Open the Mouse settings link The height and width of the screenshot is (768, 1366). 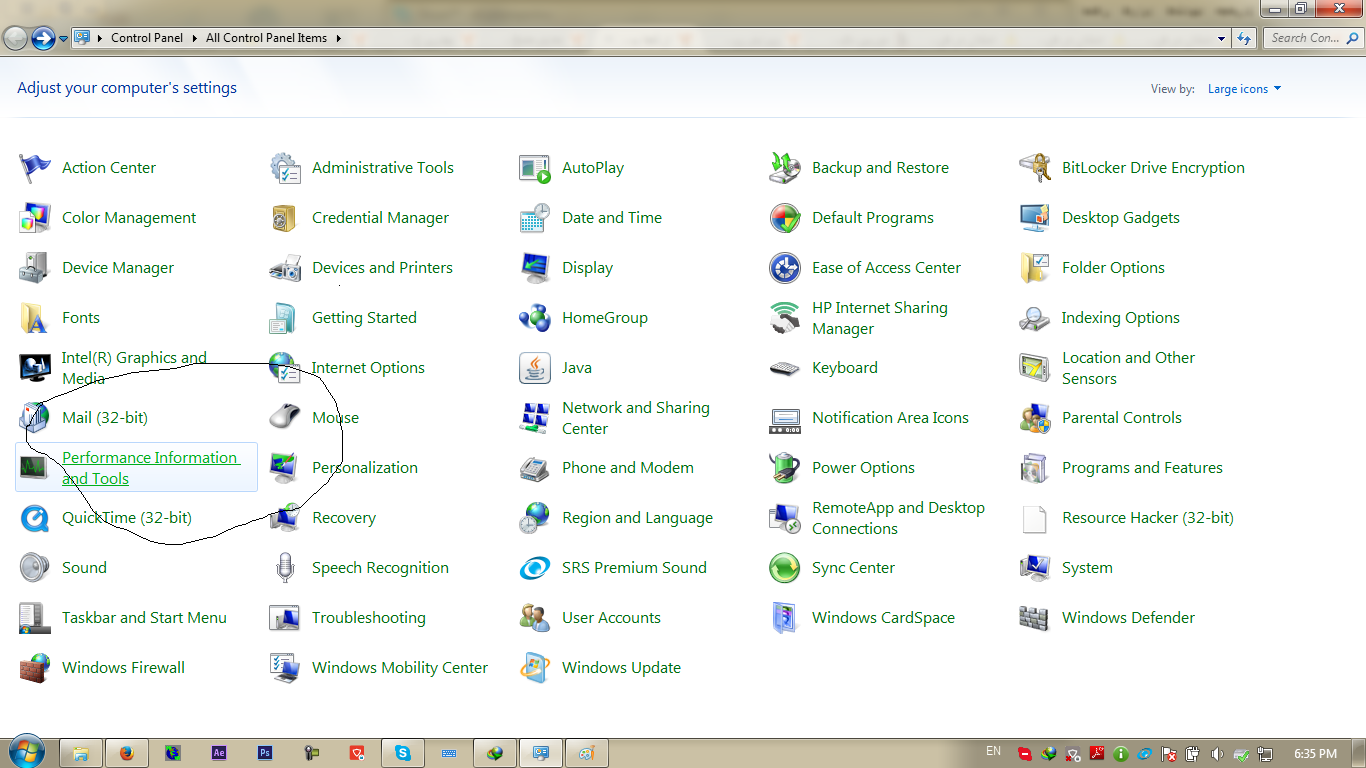(335, 418)
